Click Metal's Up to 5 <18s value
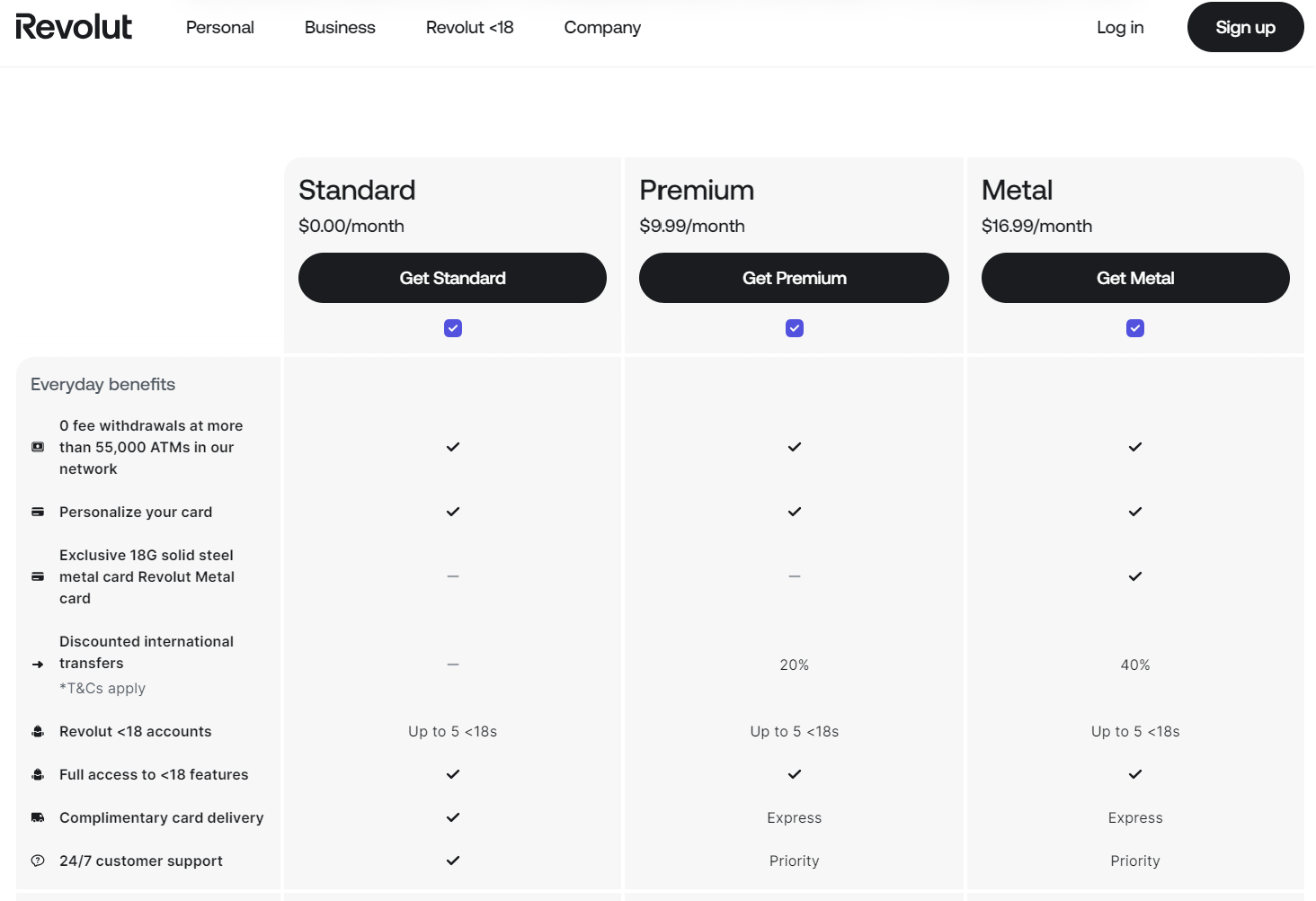 [x=1135, y=732]
